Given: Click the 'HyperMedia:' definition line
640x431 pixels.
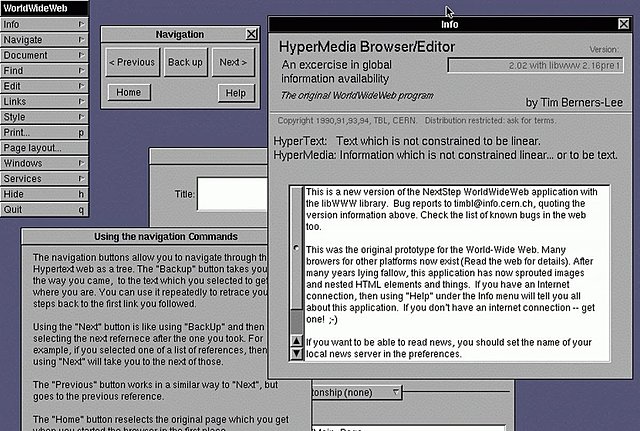Looking at the screenshot, I should coord(445,155).
